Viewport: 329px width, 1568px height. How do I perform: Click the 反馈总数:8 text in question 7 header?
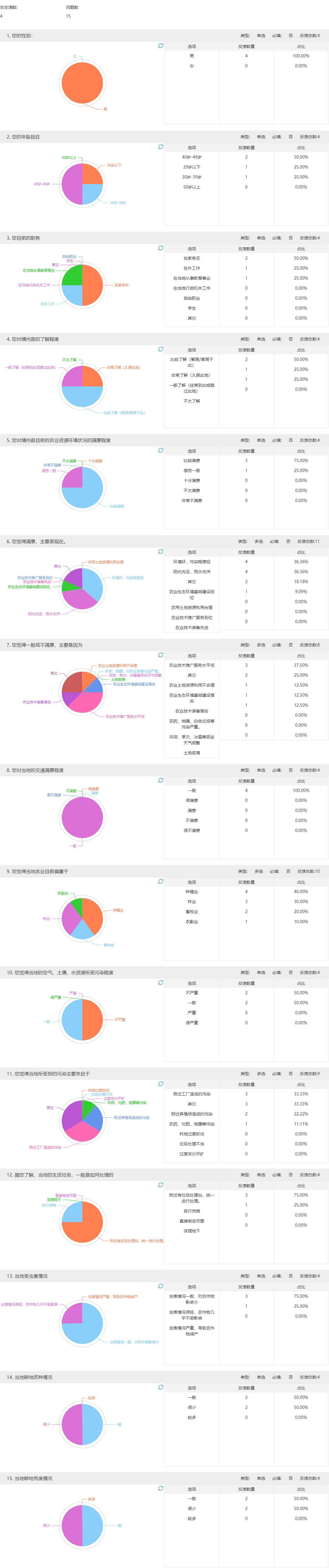tap(310, 645)
